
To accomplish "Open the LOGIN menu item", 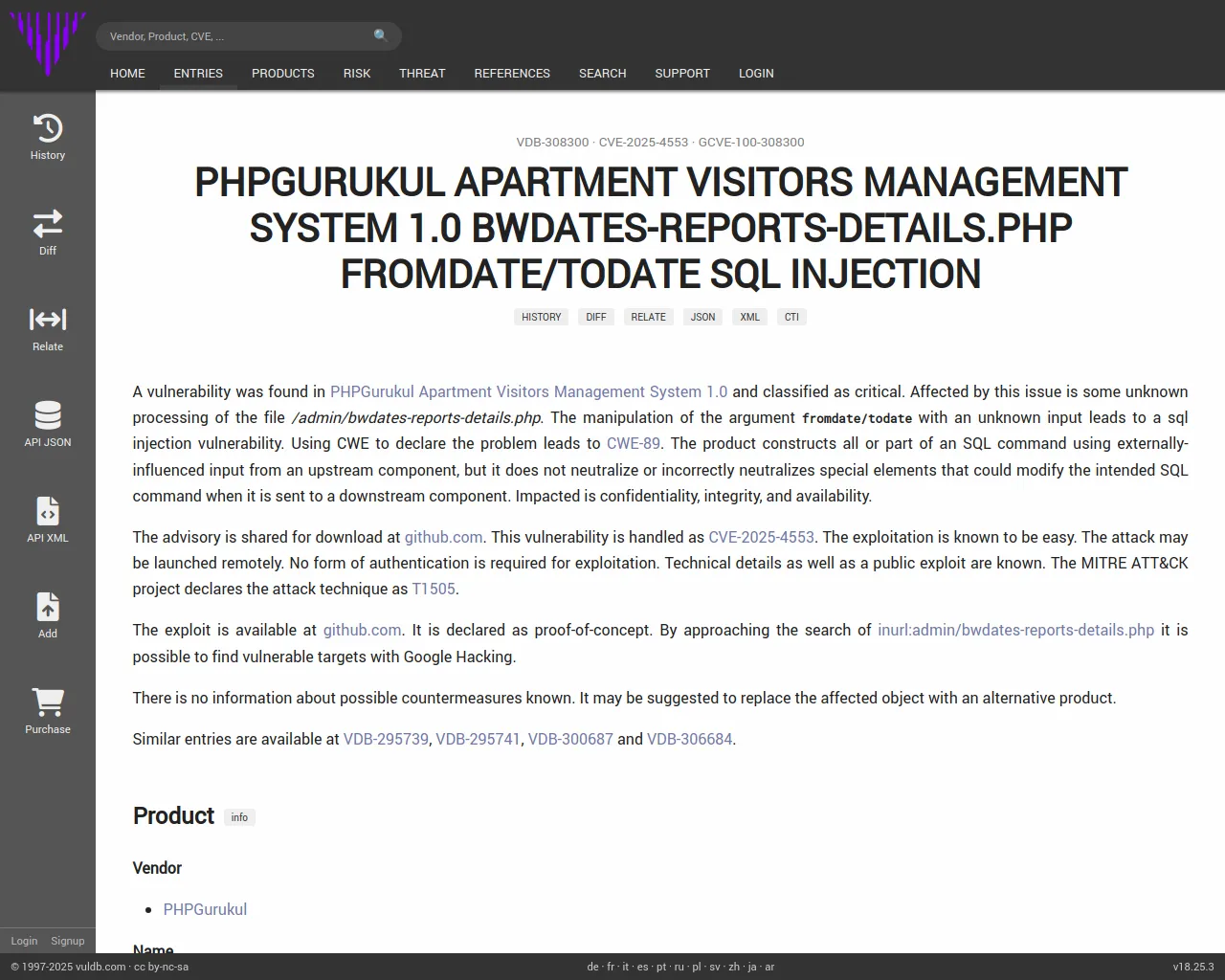I will point(756,73).
